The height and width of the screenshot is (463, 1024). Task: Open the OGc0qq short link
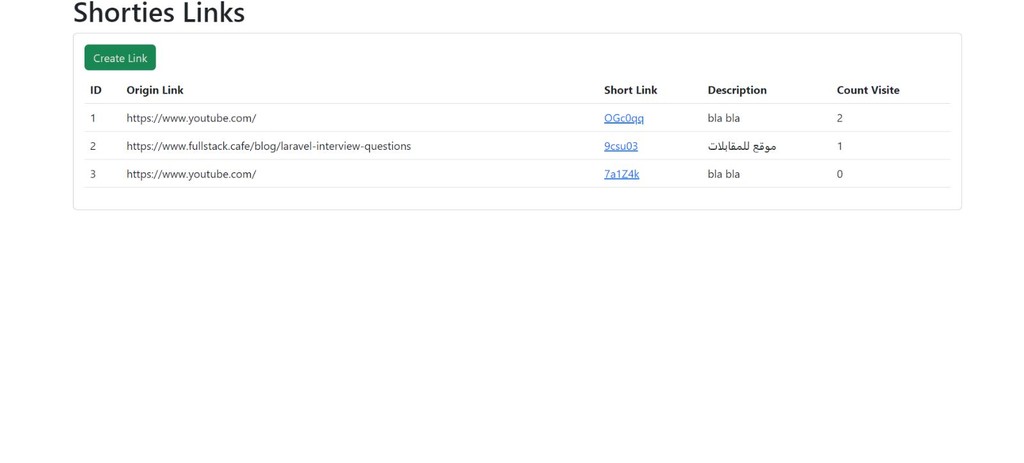tap(624, 118)
